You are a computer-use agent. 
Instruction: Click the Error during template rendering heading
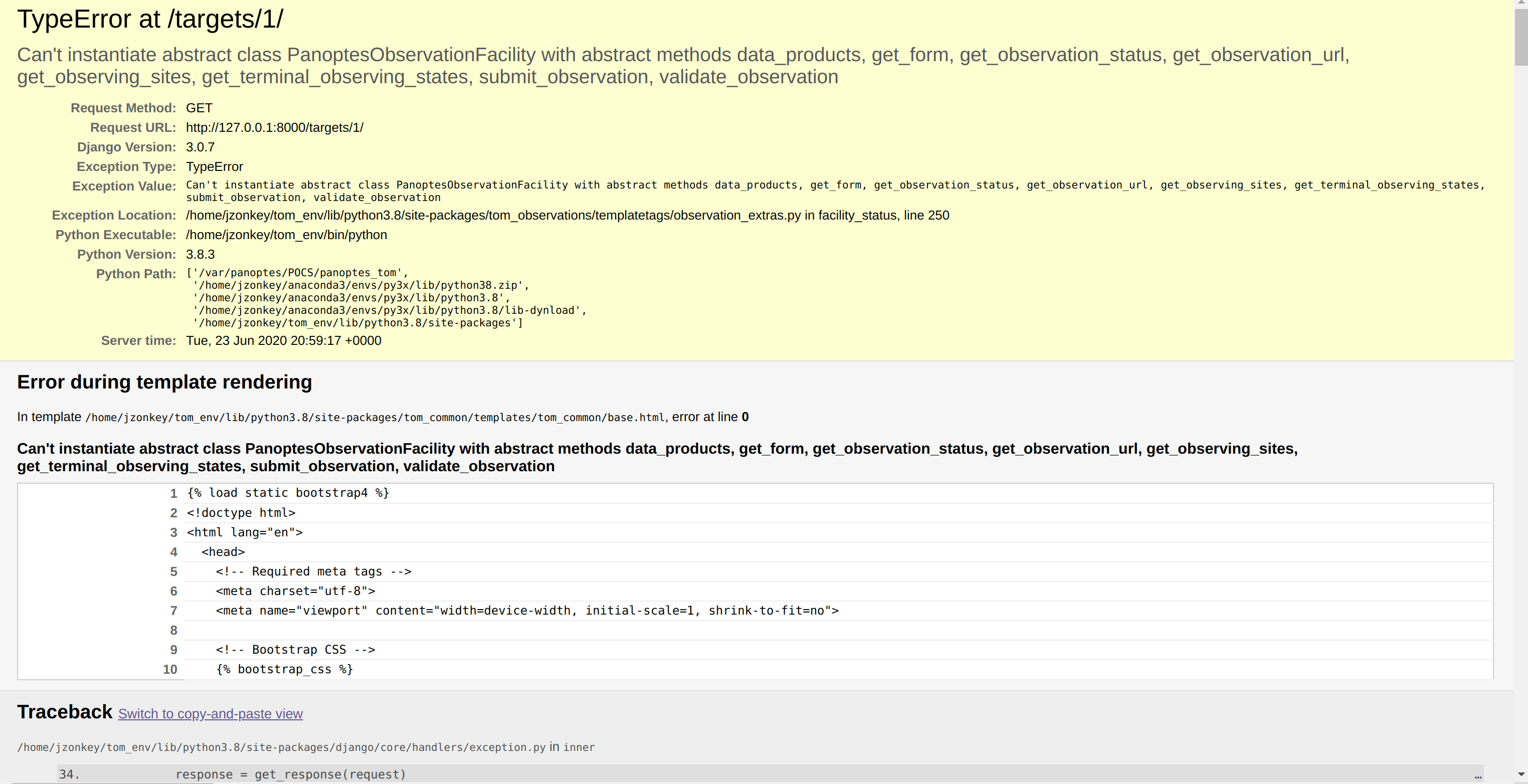[x=164, y=382]
